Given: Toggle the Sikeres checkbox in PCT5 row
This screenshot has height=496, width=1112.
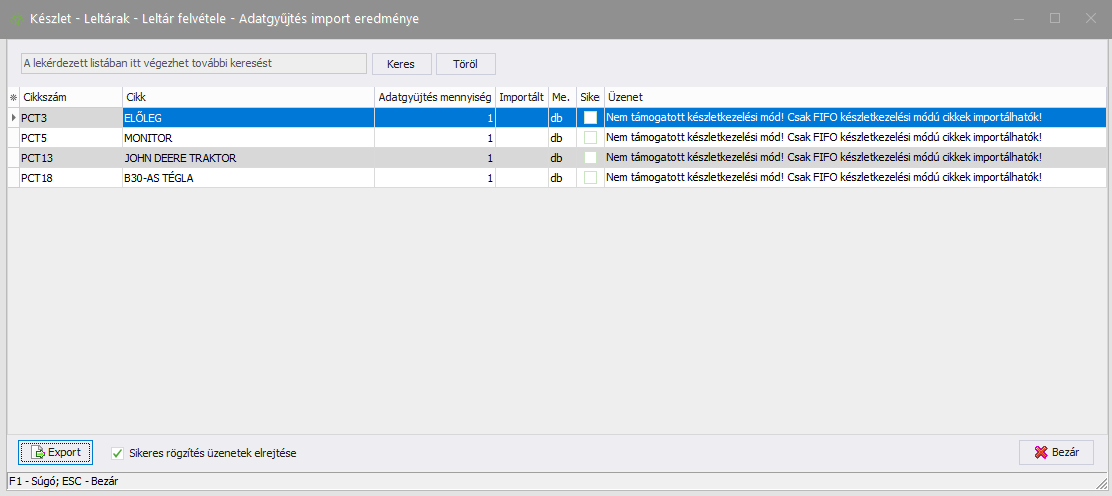Looking at the screenshot, I should click(x=590, y=138).
